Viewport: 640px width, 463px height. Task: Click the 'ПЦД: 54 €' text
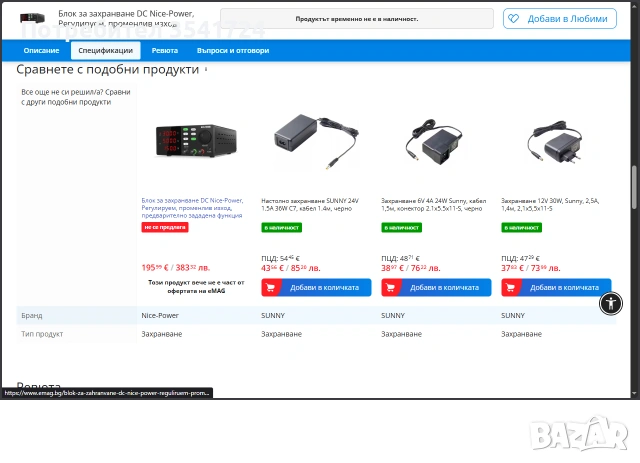point(280,258)
